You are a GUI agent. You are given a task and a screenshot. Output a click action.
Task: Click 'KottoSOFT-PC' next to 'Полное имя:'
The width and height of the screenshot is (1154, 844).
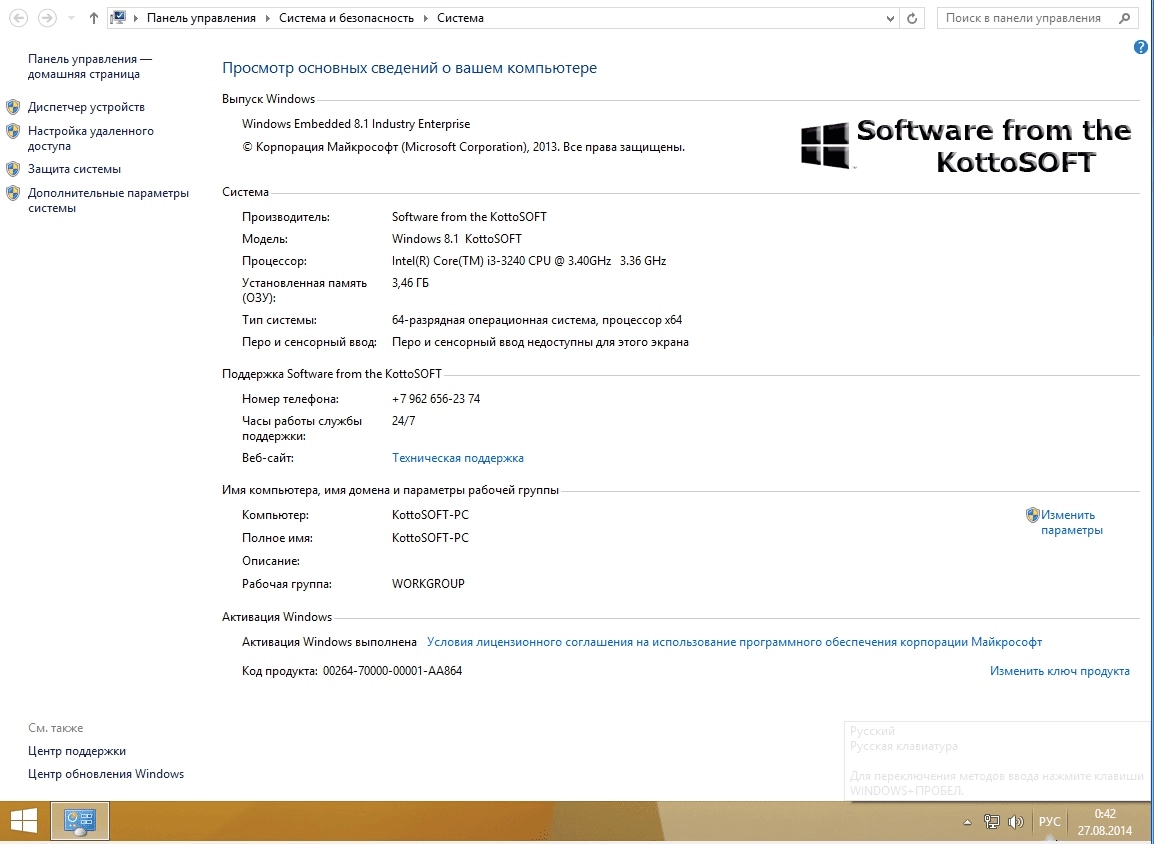coord(431,538)
